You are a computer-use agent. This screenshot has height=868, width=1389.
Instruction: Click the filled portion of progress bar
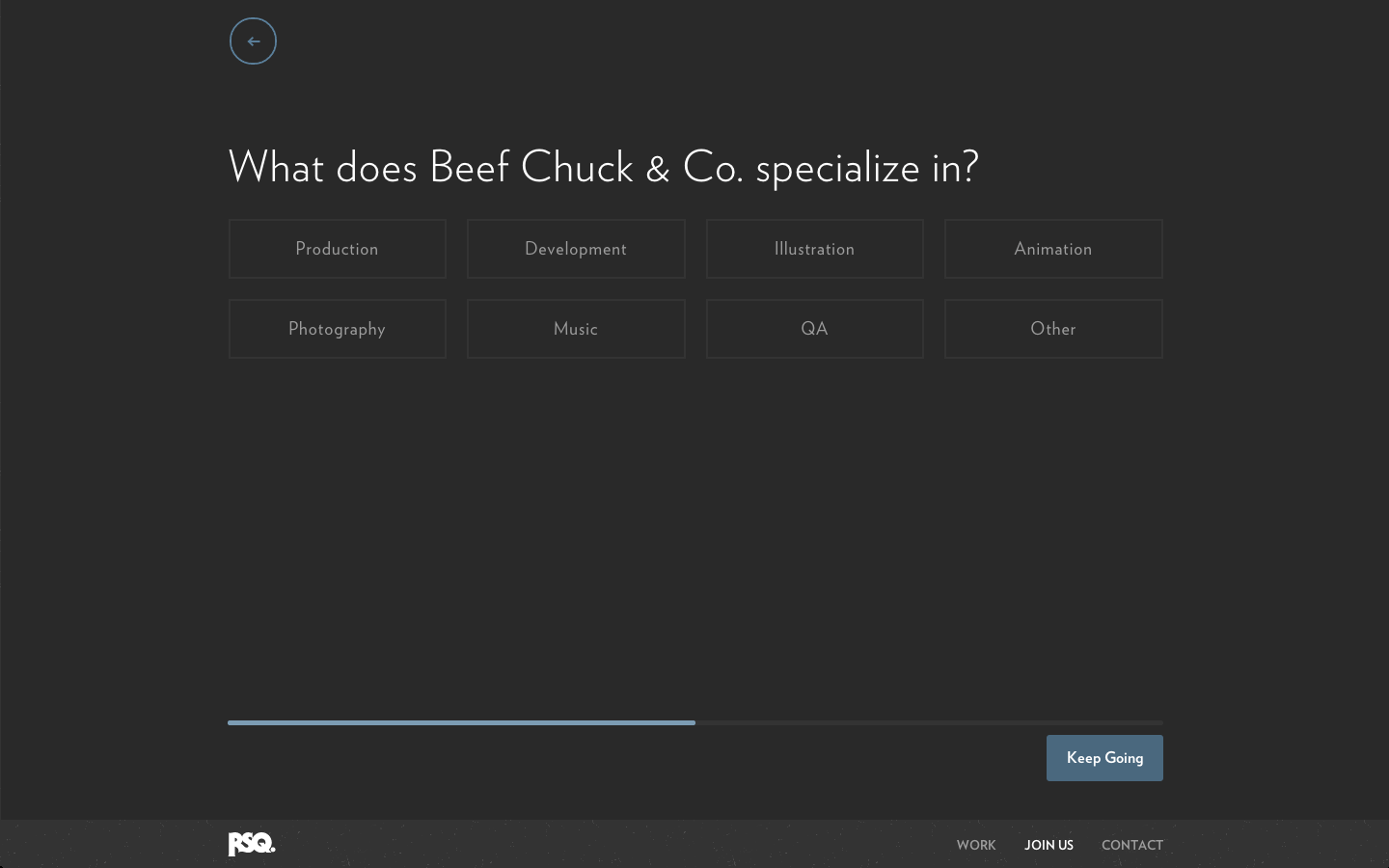461,722
